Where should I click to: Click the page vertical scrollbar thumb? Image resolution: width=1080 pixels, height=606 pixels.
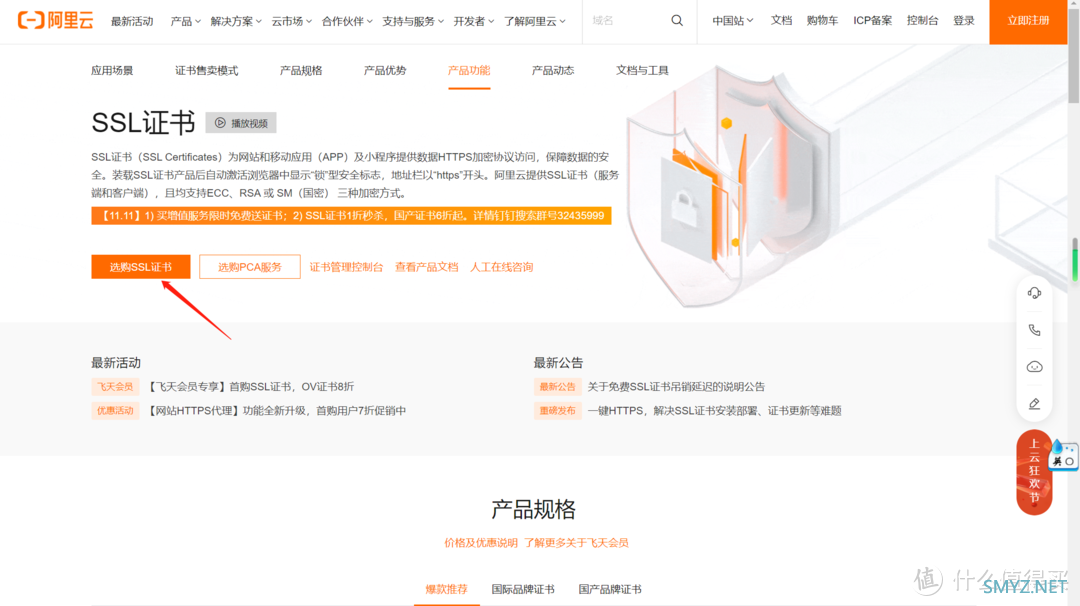click(x=1074, y=57)
